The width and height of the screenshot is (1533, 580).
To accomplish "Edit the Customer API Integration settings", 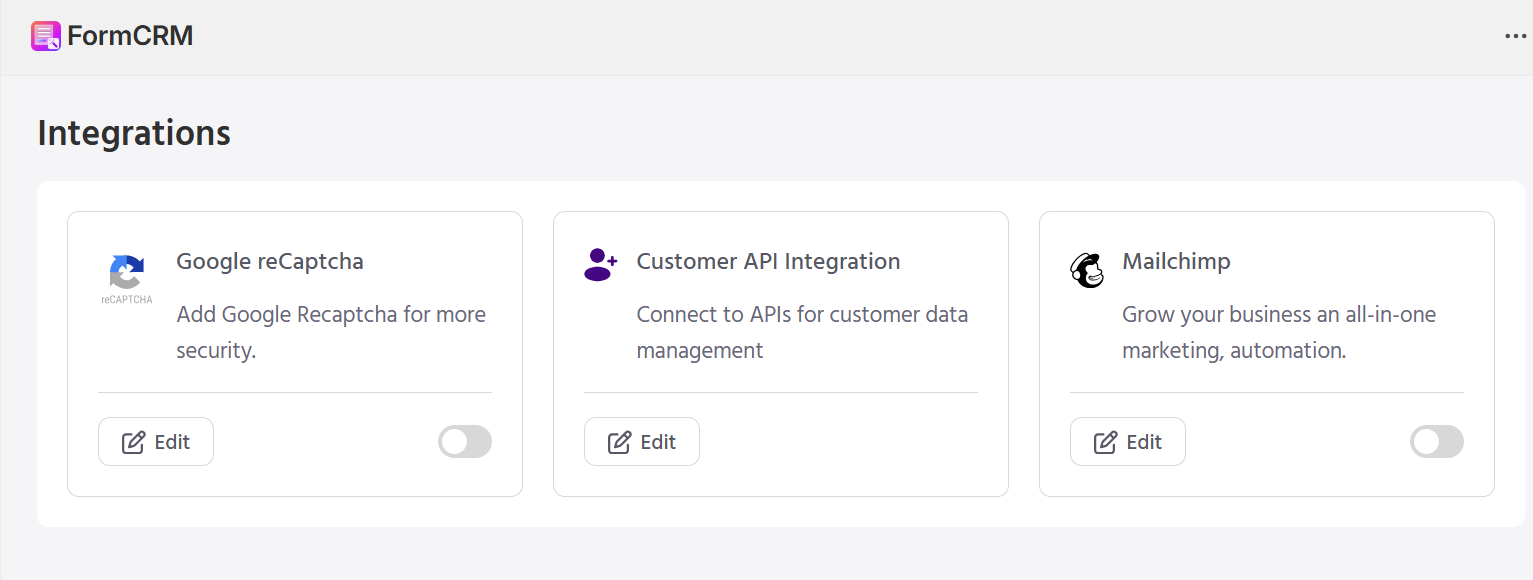I will (642, 442).
